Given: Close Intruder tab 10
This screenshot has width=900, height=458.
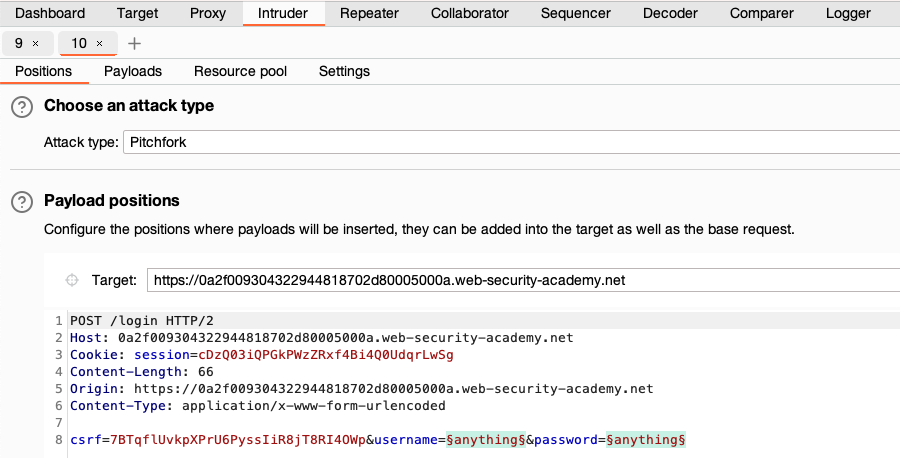Looking at the screenshot, I should (x=99, y=44).
